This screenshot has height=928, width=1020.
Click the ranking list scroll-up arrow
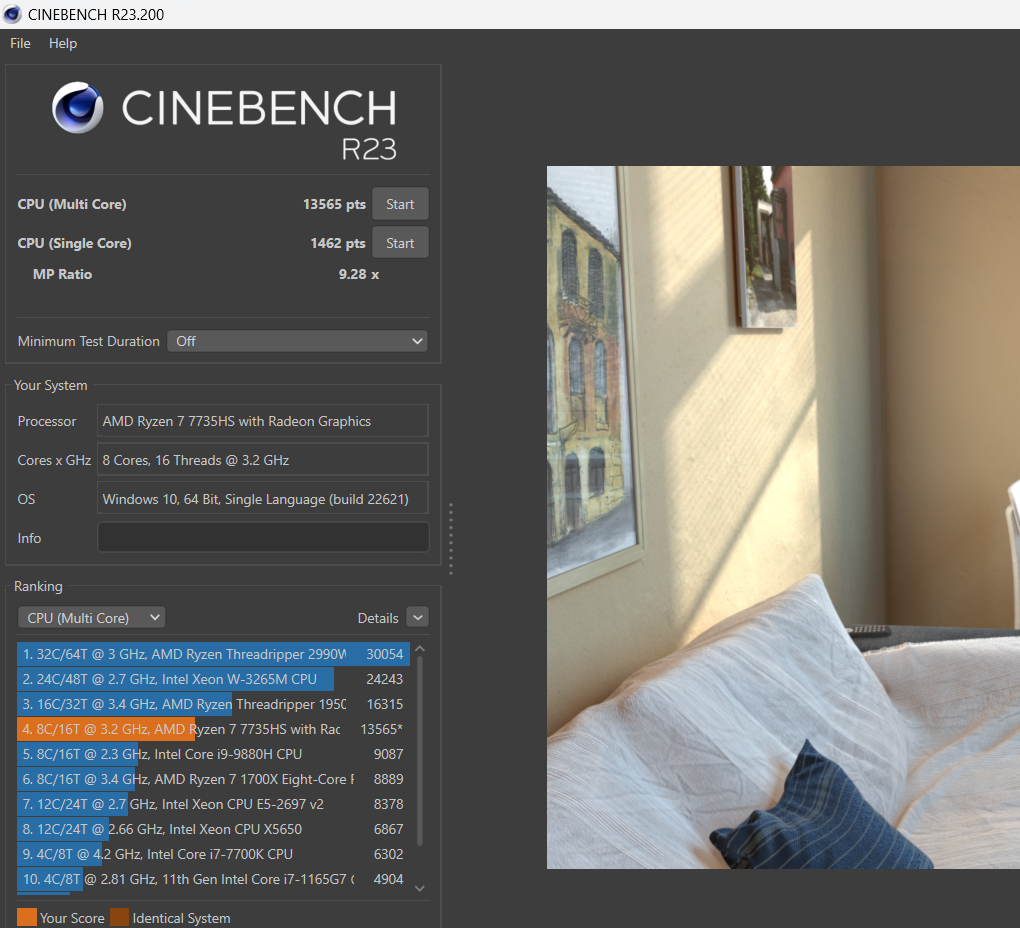pos(420,649)
